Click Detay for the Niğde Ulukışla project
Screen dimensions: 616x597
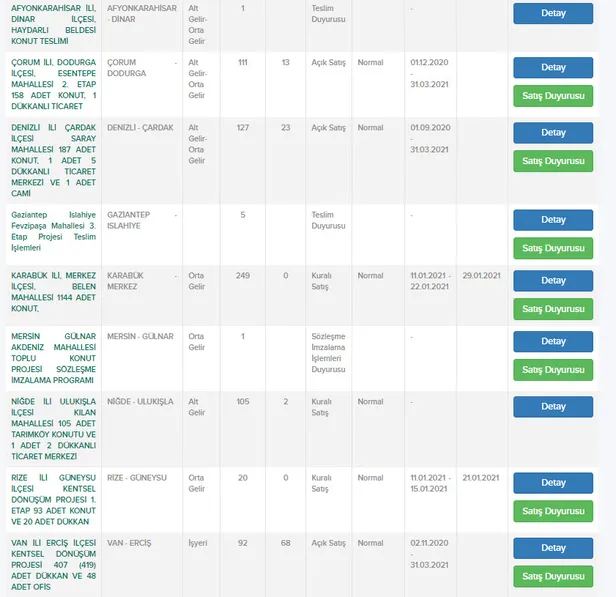553,407
